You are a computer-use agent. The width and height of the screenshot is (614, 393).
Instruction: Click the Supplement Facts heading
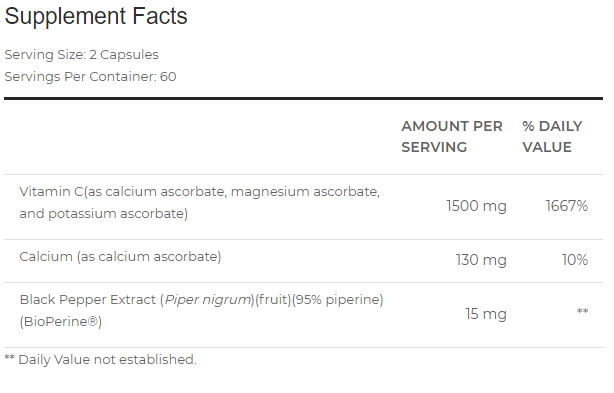96,16
